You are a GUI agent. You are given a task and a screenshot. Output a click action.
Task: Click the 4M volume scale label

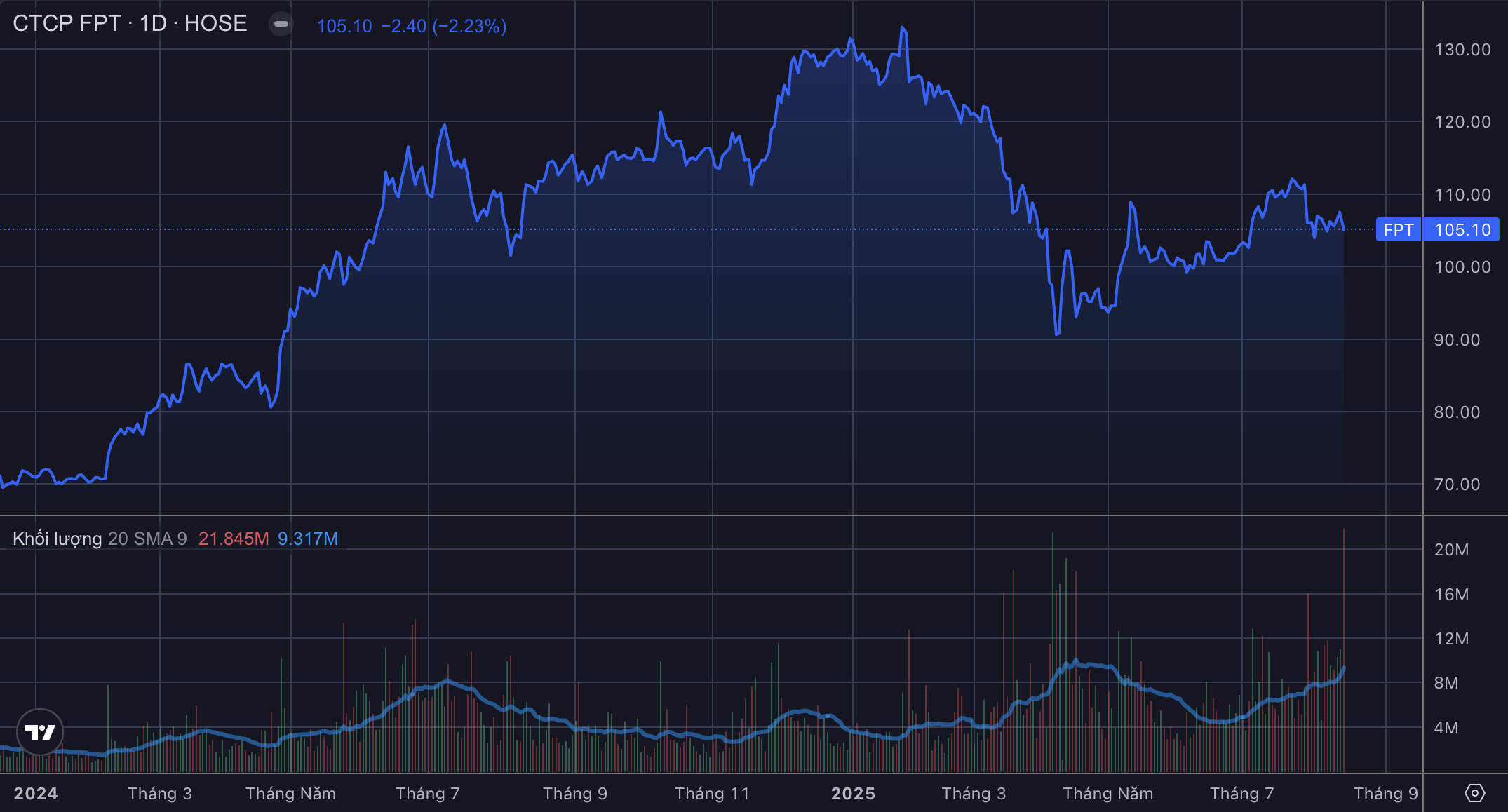tap(1446, 728)
